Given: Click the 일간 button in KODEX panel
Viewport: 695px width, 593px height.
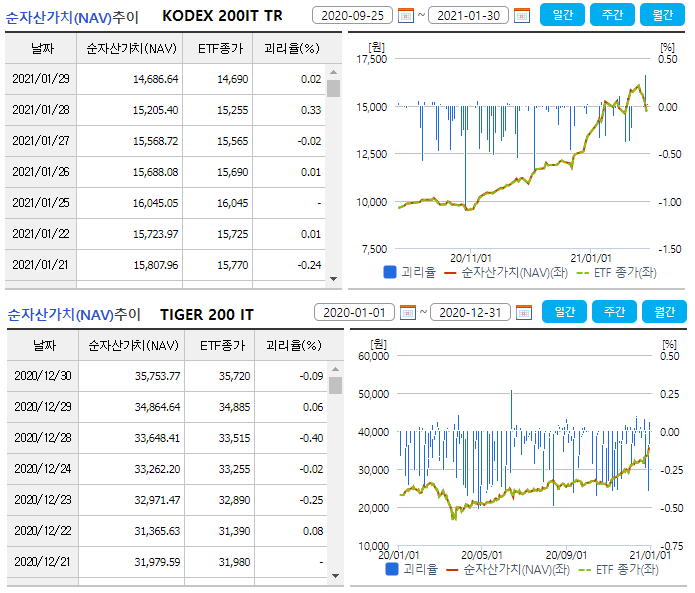Looking at the screenshot, I should coord(562,15).
